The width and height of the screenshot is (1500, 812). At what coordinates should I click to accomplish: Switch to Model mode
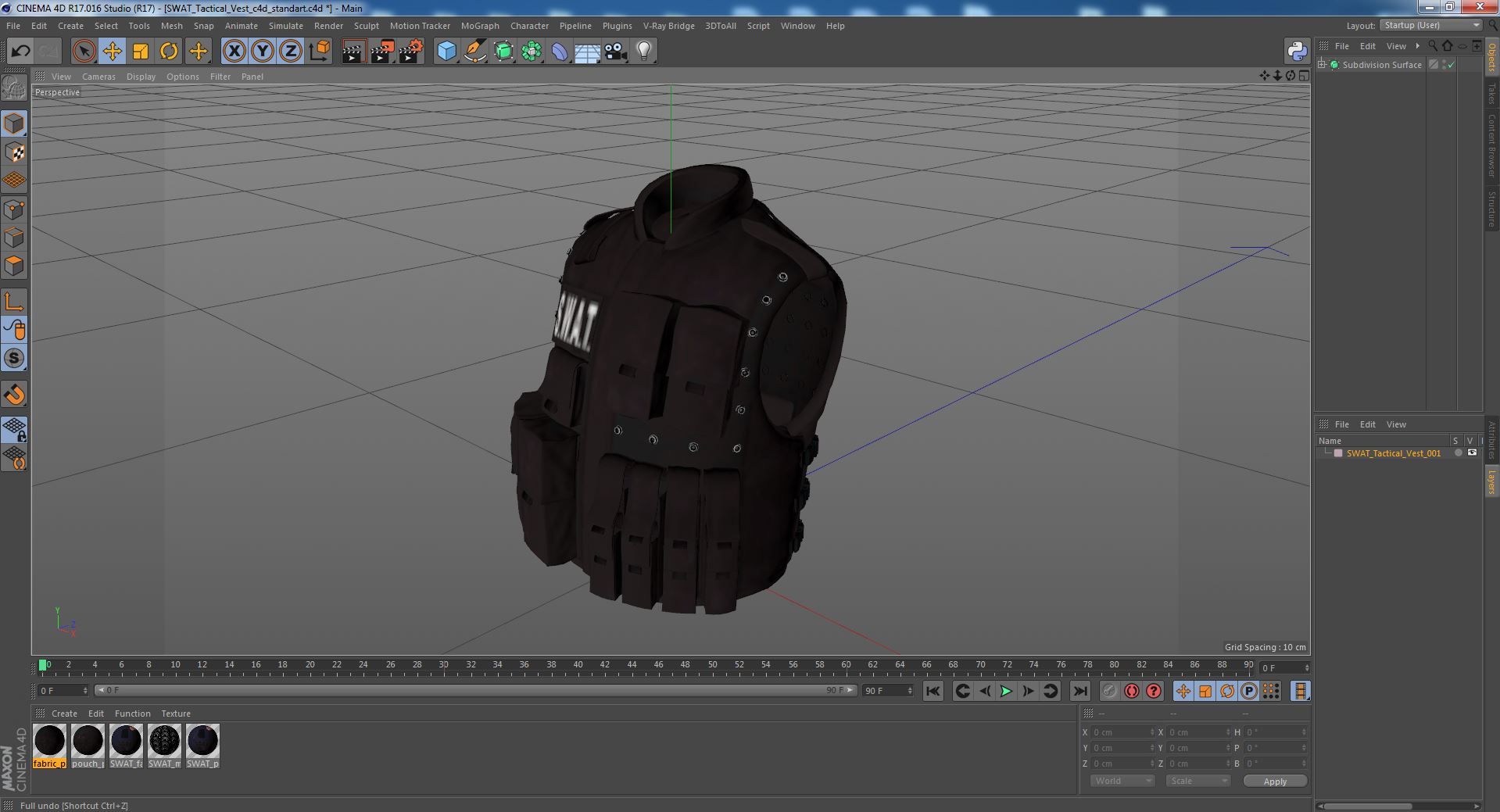14,123
